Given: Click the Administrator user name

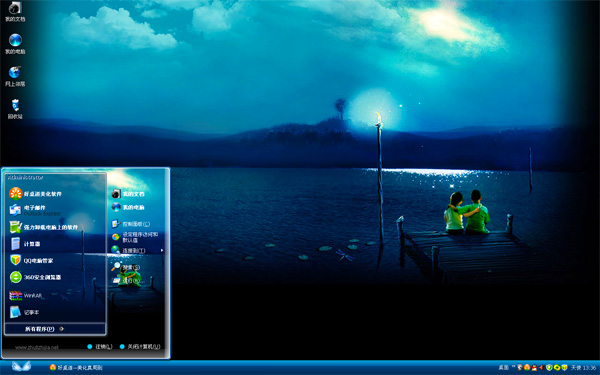Looking at the screenshot, I should coord(26,178).
